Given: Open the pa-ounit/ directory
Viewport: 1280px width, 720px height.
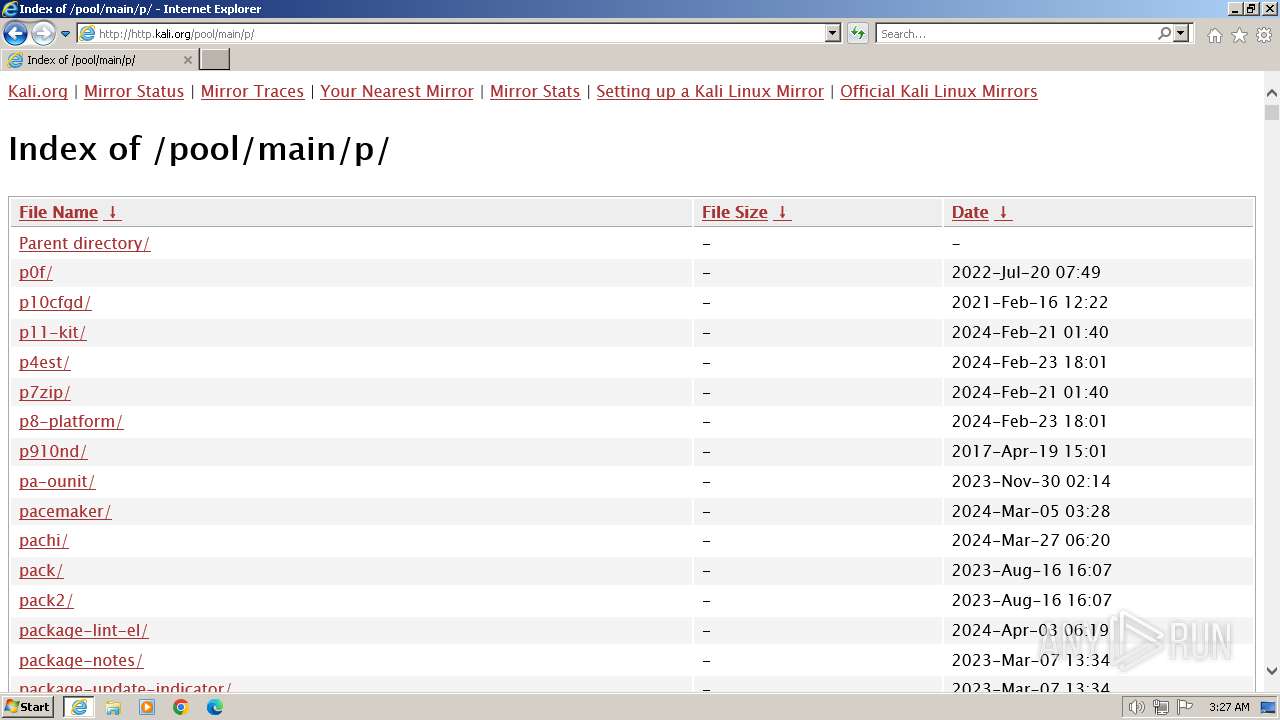Looking at the screenshot, I should [x=57, y=481].
